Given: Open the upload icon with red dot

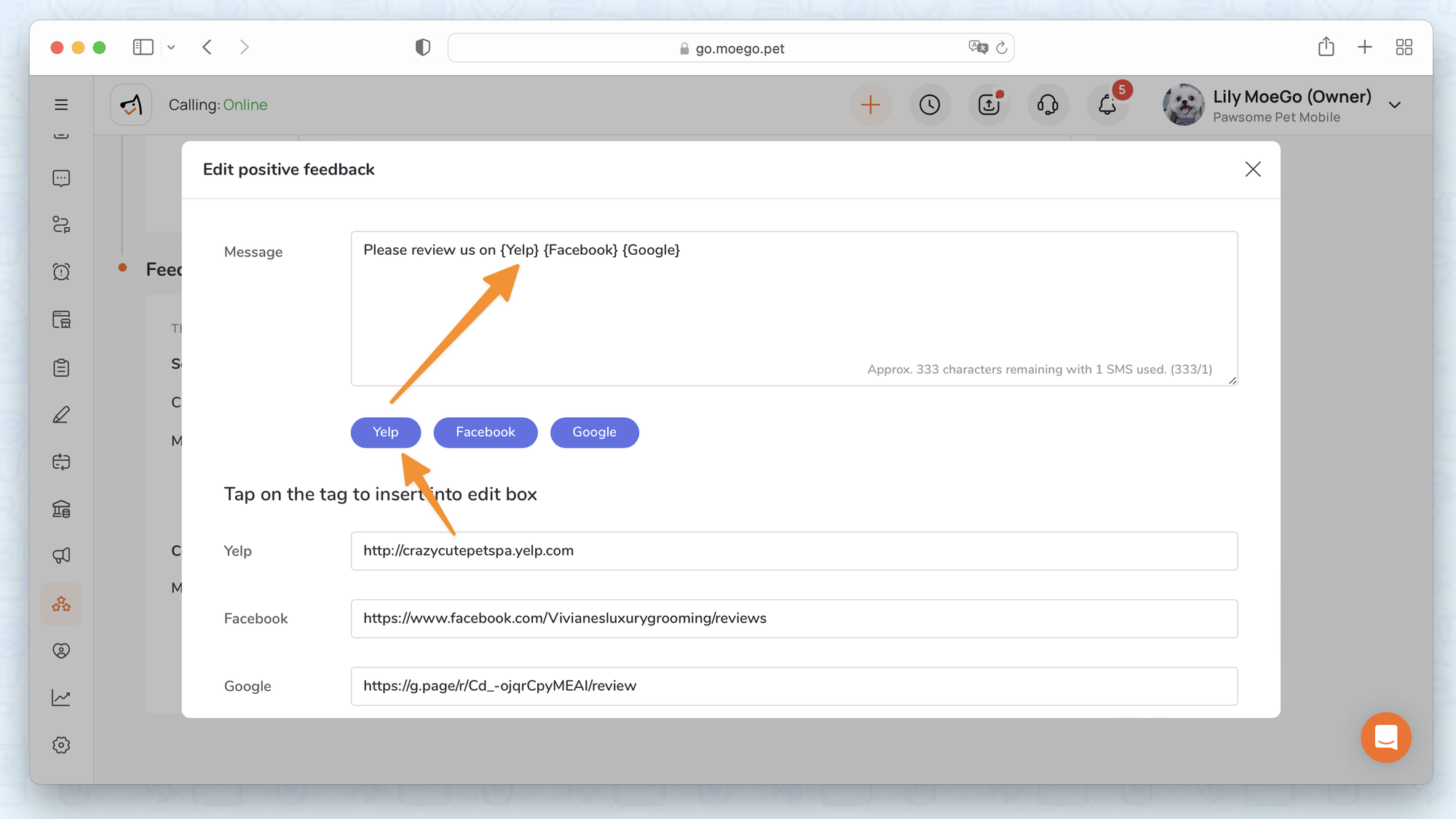Looking at the screenshot, I should coord(989,105).
